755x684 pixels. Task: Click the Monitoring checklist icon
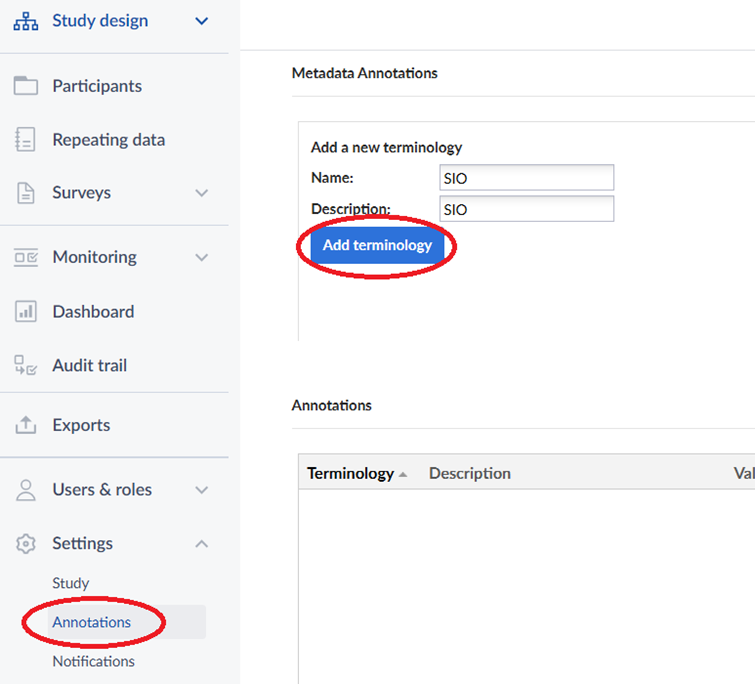point(26,257)
